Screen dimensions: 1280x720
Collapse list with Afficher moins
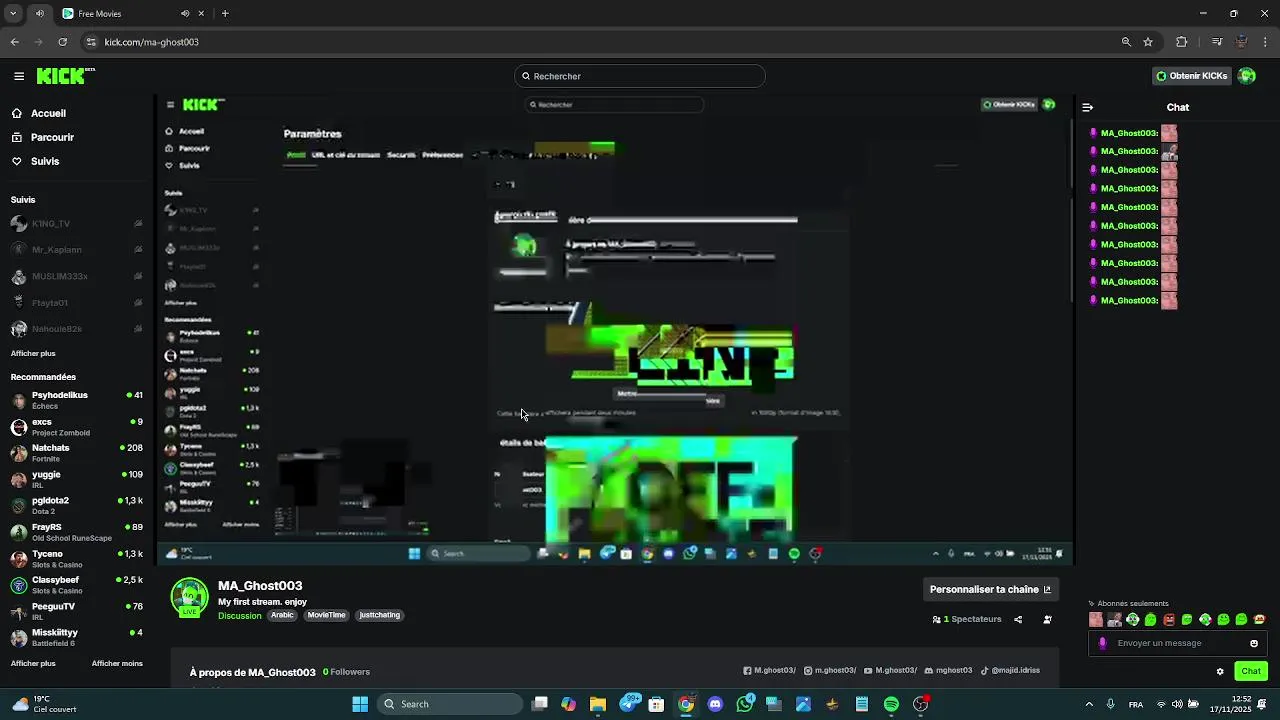(x=117, y=663)
